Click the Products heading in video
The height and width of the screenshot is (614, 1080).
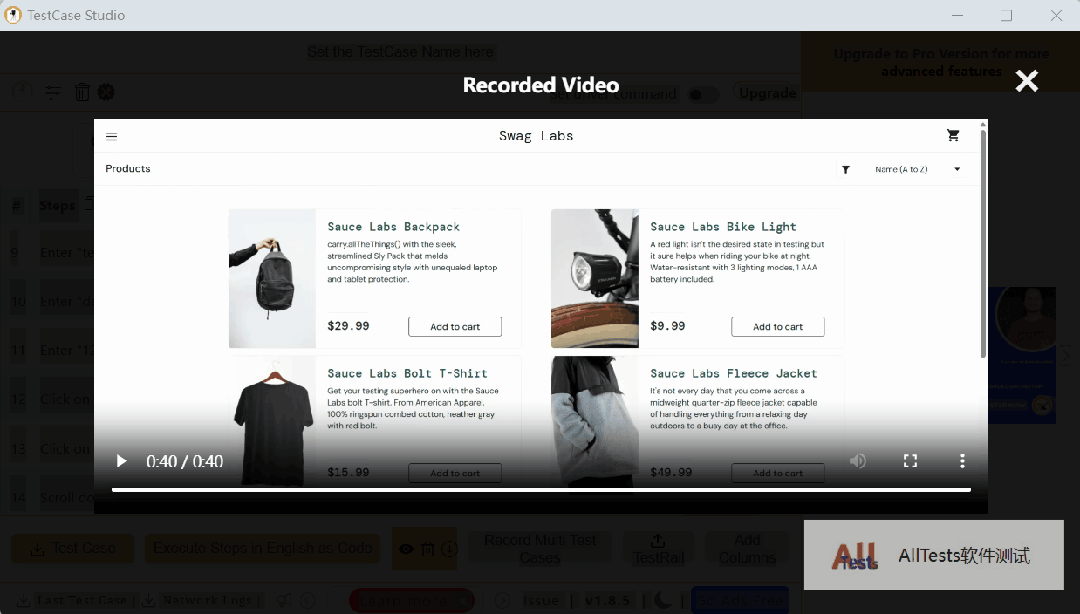127,169
